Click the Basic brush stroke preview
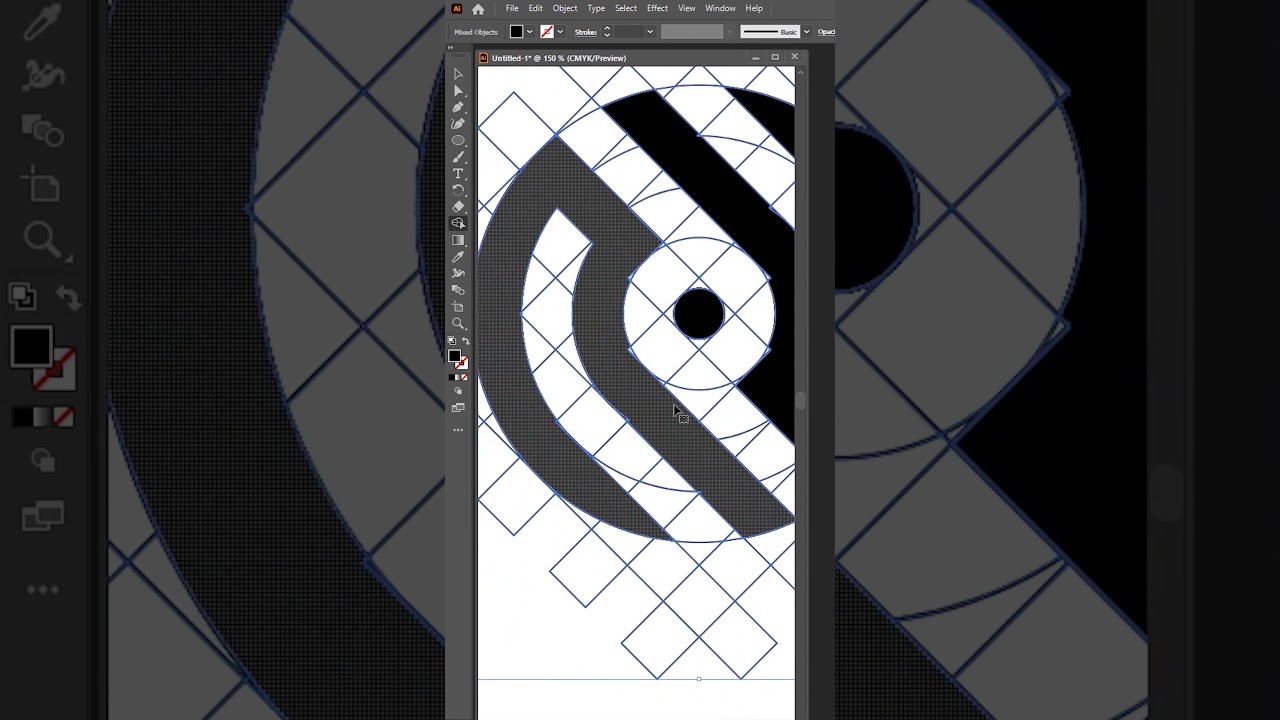The image size is (1280, 720). pyautogui.click(x=770, y=32)
